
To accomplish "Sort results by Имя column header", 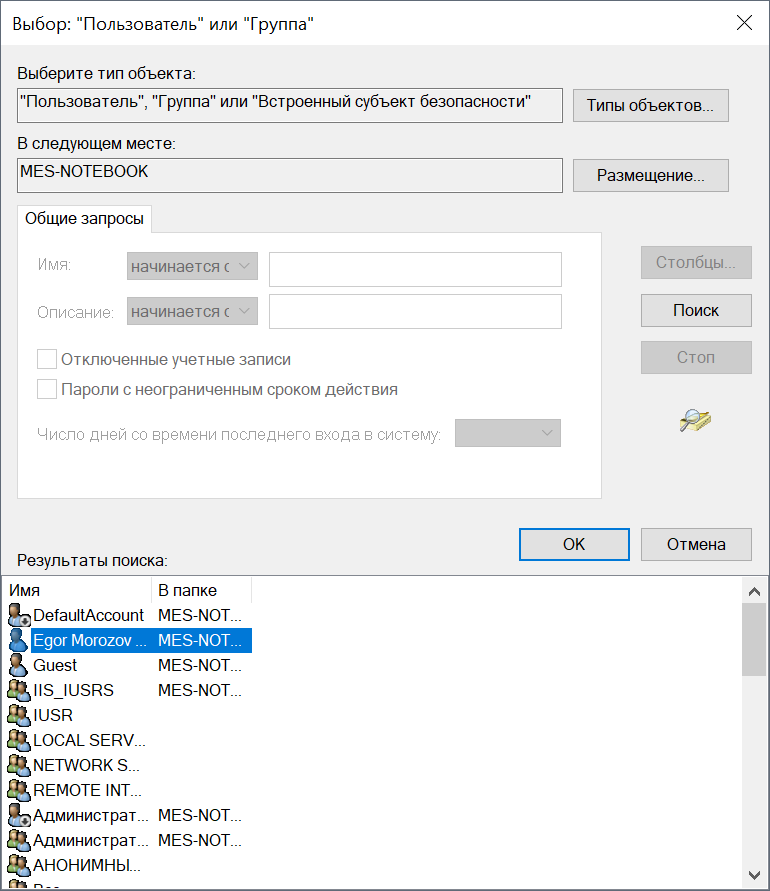I will (78, 590).
